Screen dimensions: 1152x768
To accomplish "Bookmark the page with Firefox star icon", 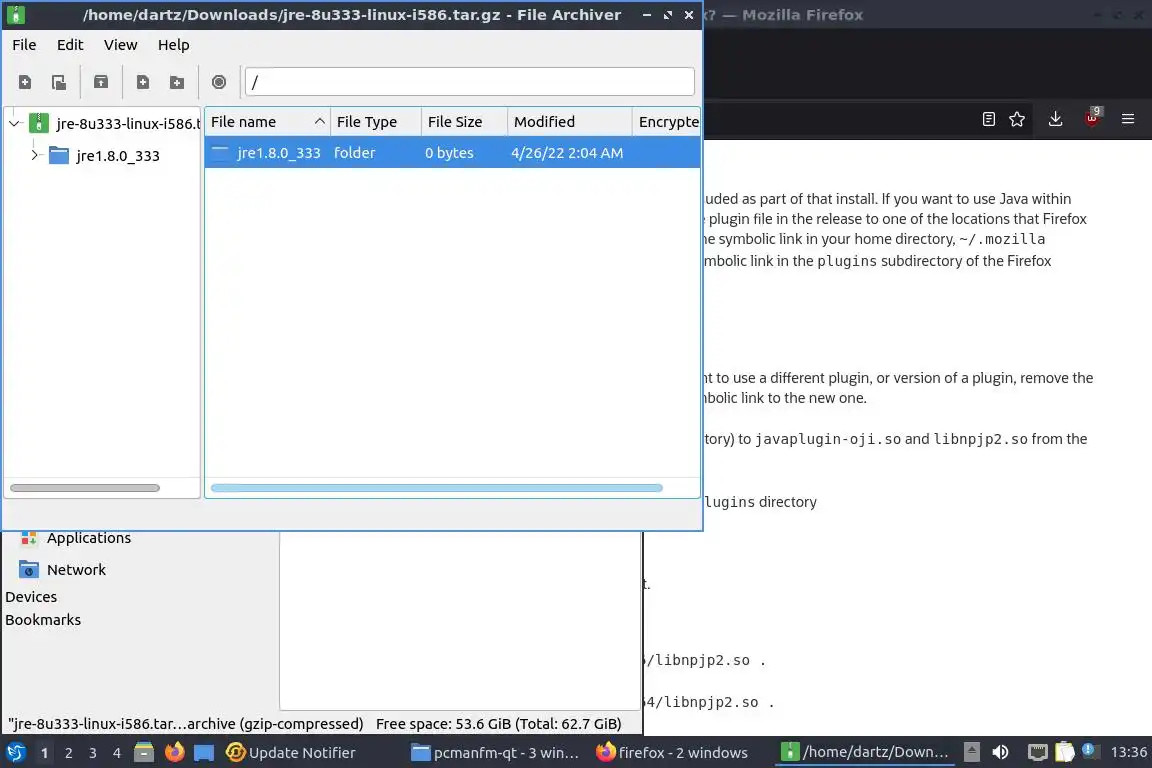I will tap(1017, 119).
